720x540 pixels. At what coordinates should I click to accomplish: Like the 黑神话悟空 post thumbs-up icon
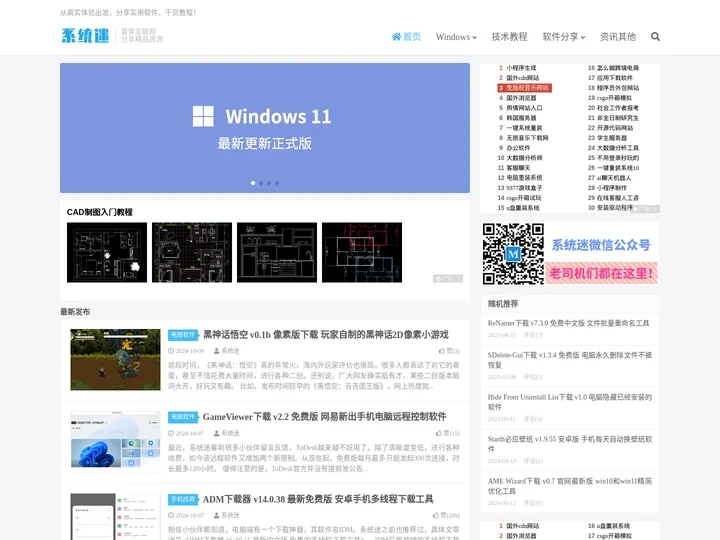pos(442,351)
